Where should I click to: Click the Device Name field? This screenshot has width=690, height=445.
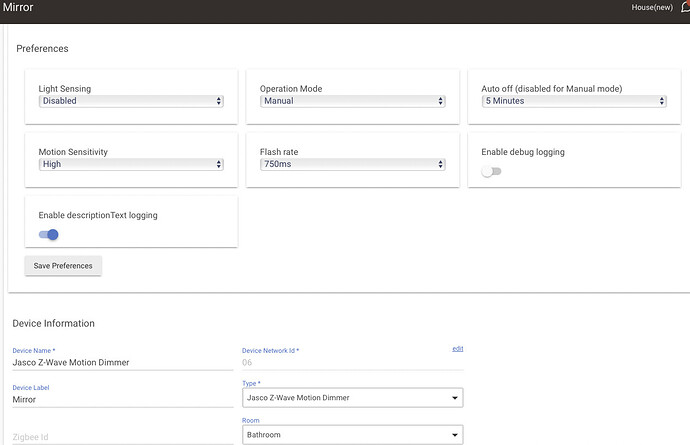point(123,363)
